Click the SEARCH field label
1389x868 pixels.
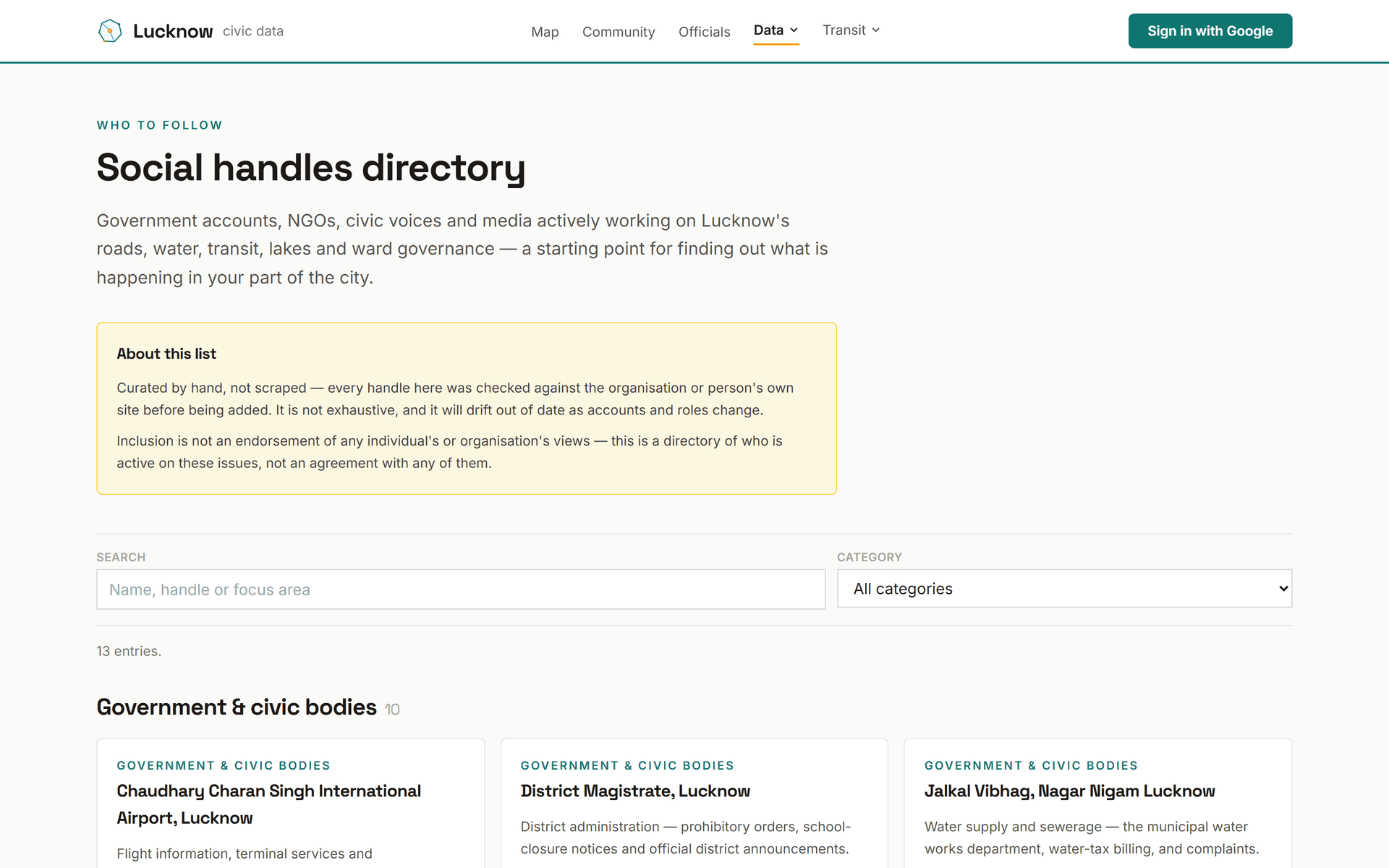pos(121,557)
